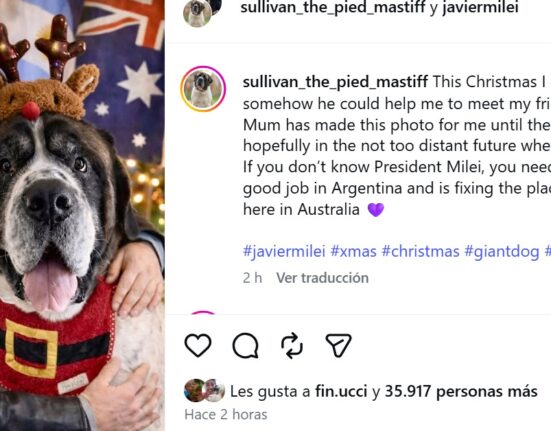Click the Hace 2 horas timestamp
The image size is (551, 431).
click(226, 414)
